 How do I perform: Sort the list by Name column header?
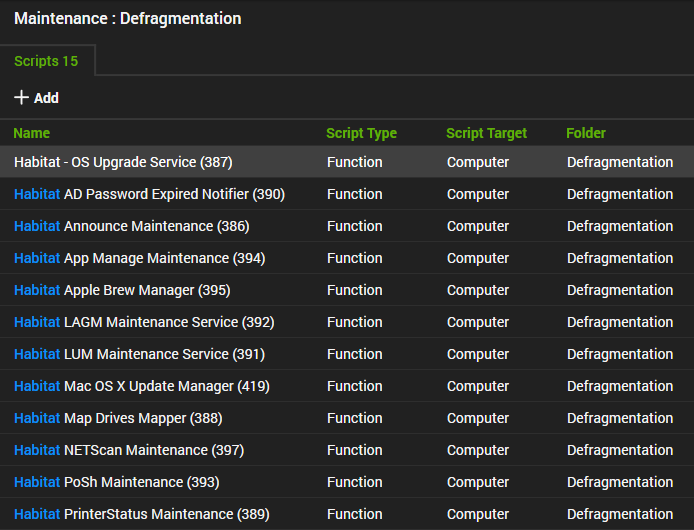pyautogui.click(x=32, y=133)
